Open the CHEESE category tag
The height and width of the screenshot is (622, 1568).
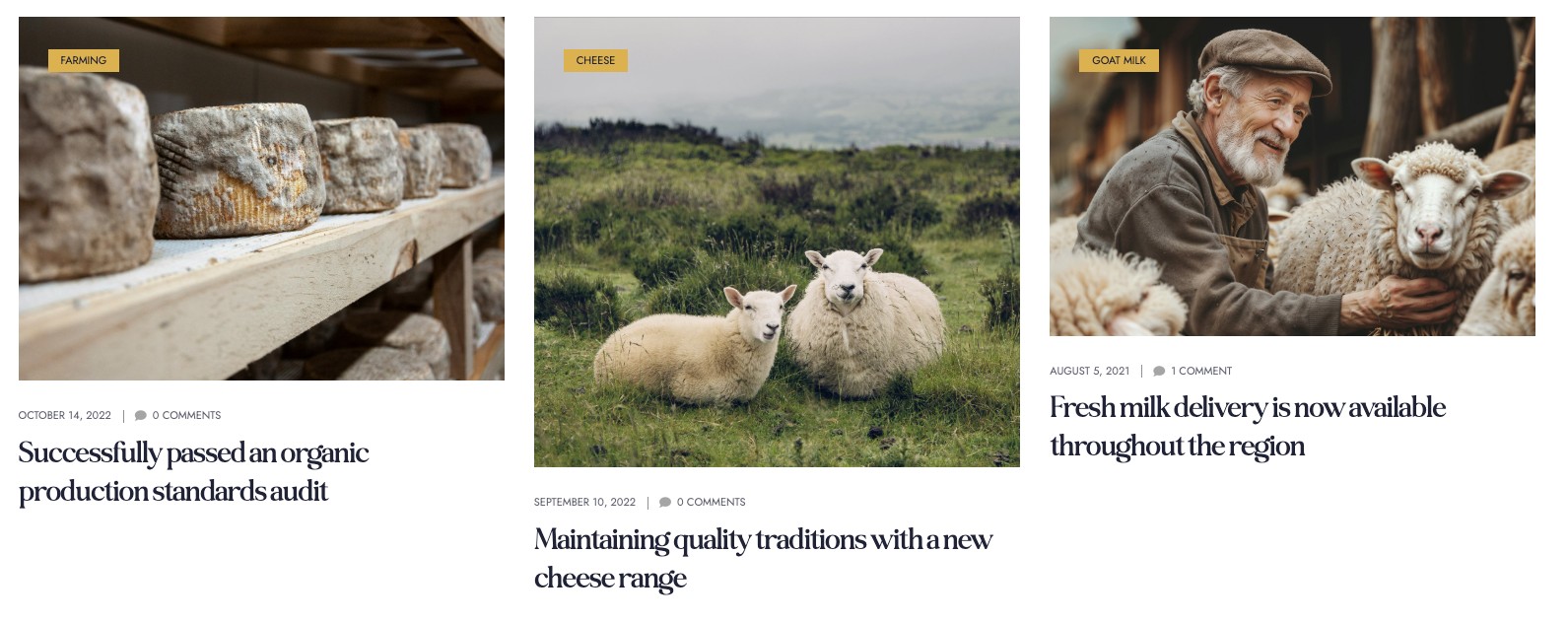click(x=595, y=60)
